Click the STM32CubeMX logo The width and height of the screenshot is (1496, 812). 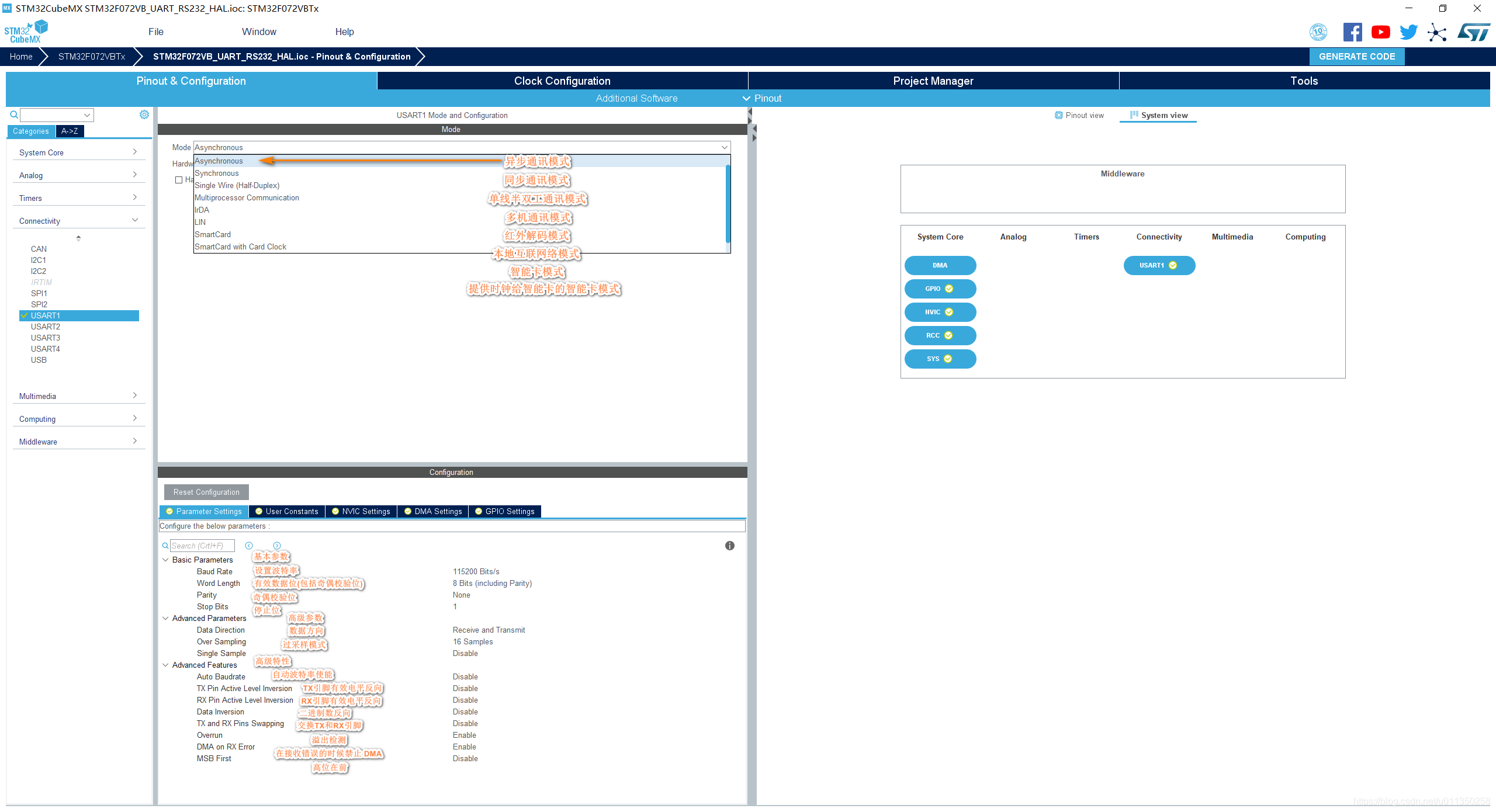(x=26, y=32)
